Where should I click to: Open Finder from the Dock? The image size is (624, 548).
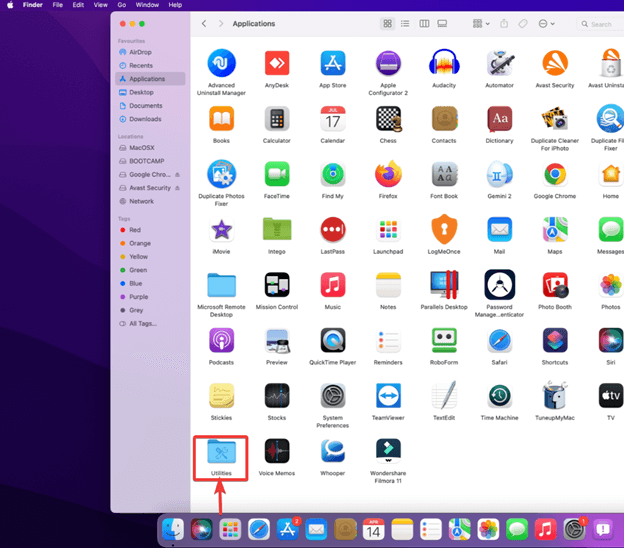173,530
